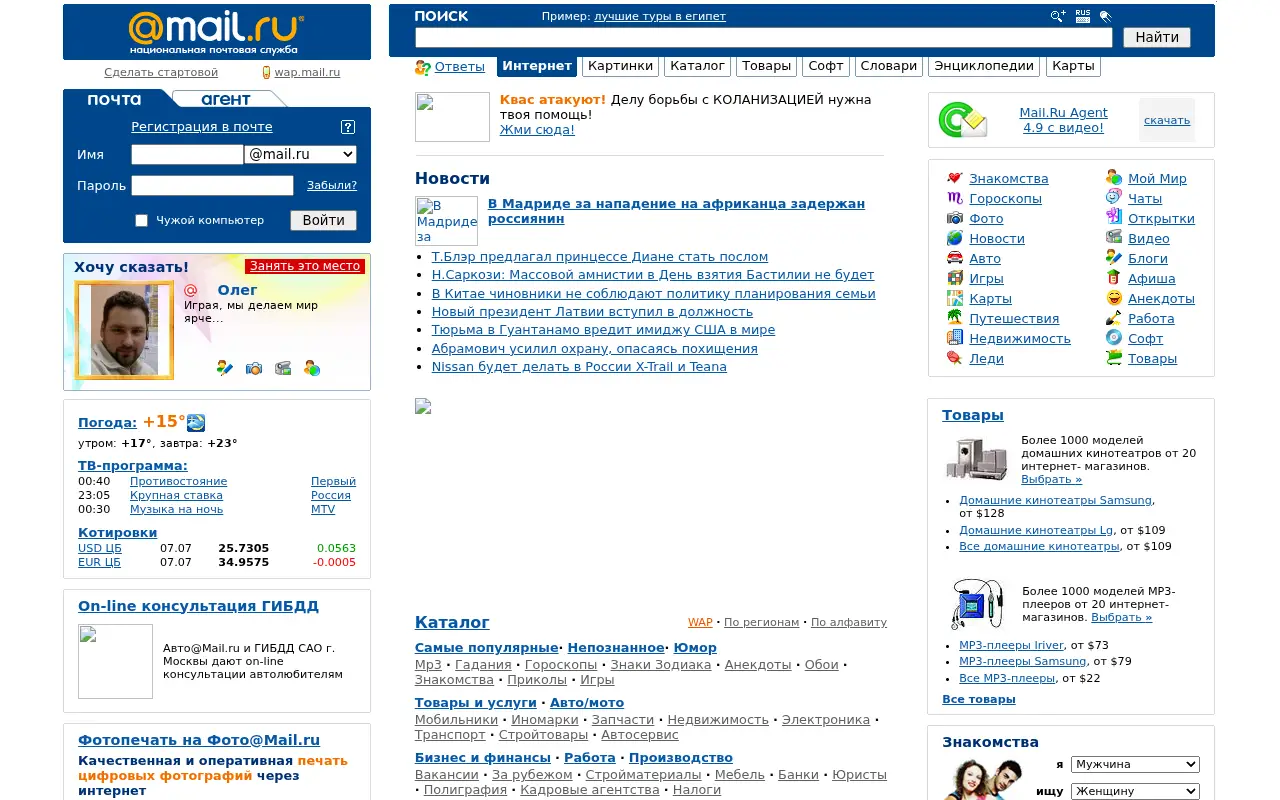Select the Картинки search tab
1280x800 pixels.
tap(620, 66)
